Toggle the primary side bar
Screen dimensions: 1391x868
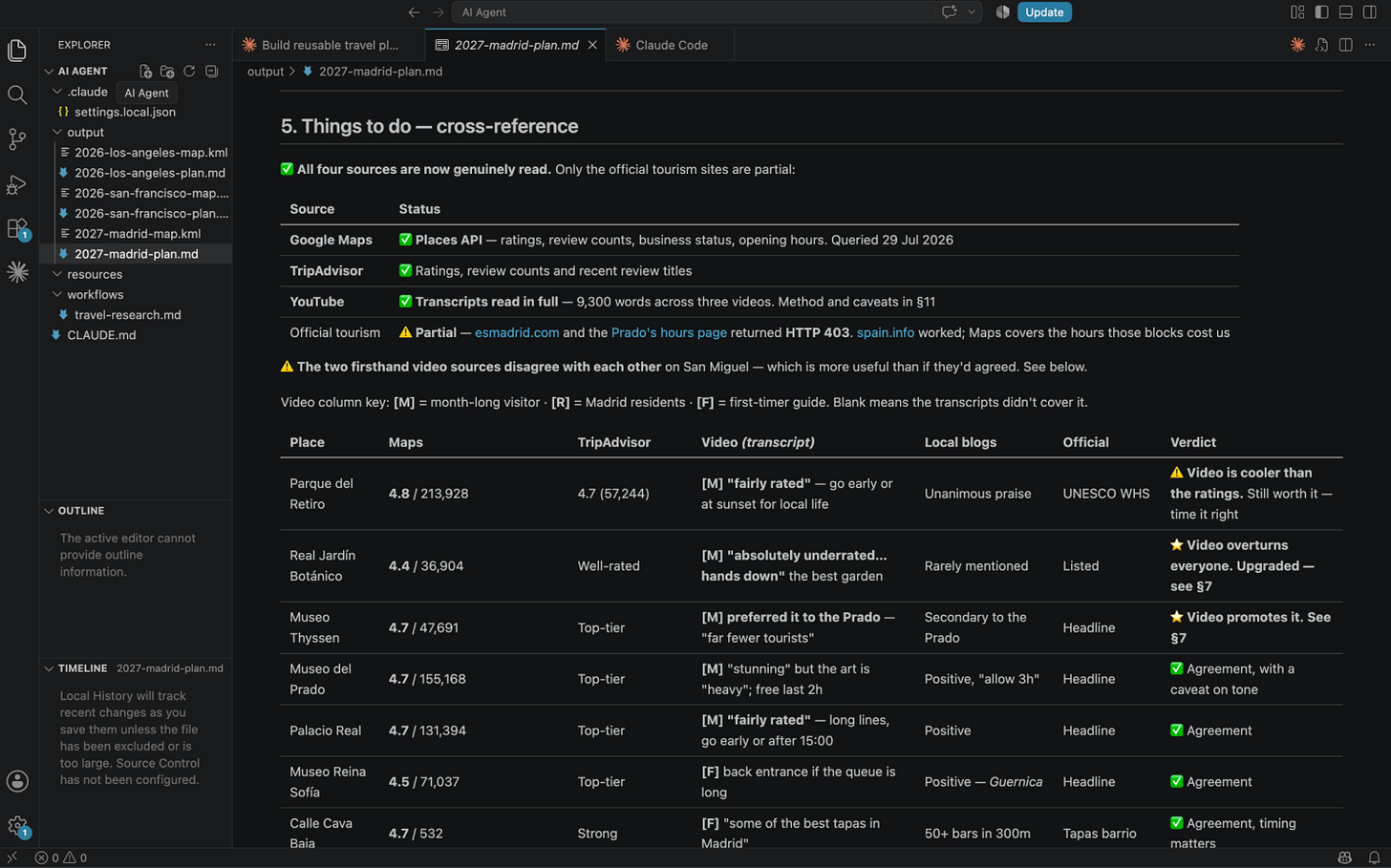tap(1321, 12)
